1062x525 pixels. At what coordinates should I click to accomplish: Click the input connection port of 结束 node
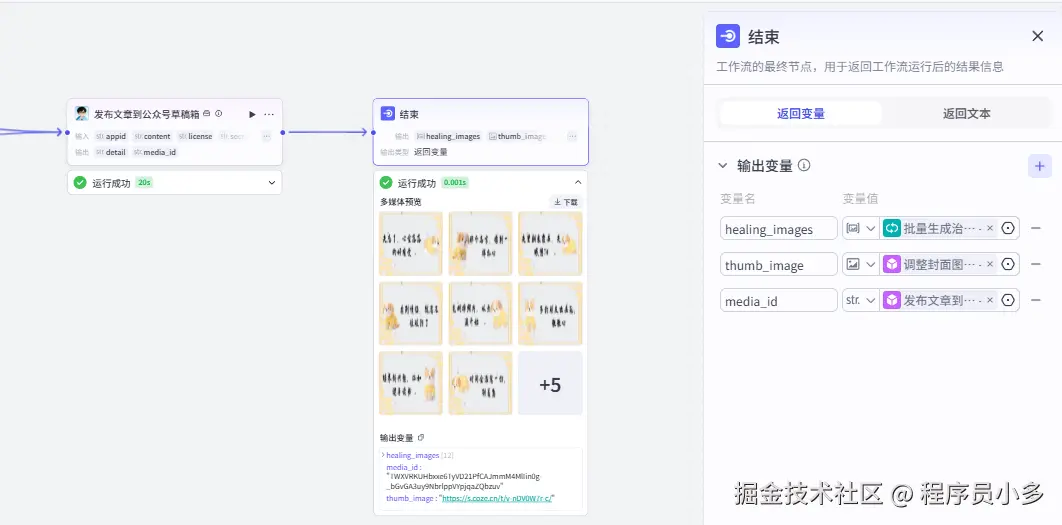pos(373,132)
